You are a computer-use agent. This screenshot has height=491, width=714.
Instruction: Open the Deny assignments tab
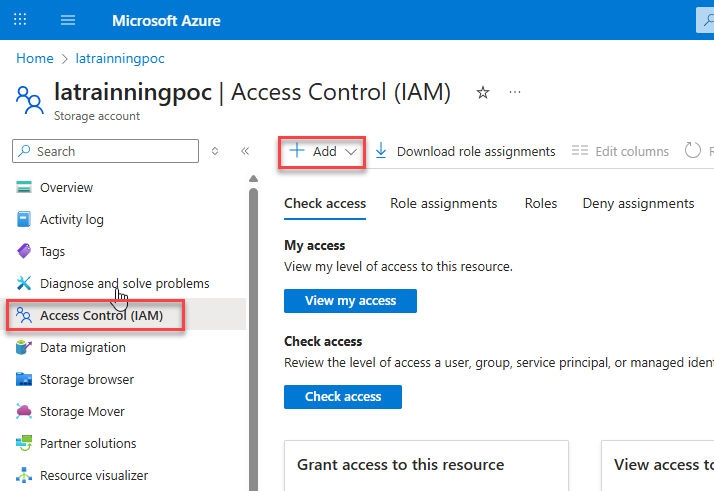(638, 203)
